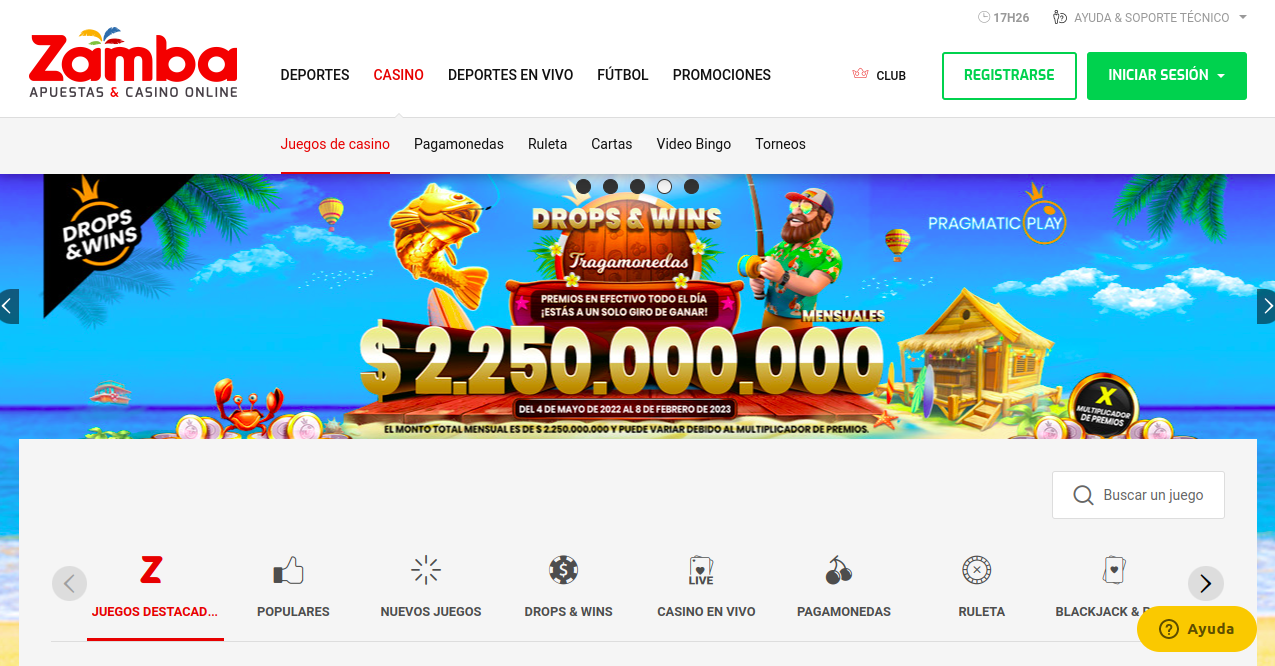The image size is (1275, 666).
Task: Open the Club crown icon link
Action: [879, 75]
